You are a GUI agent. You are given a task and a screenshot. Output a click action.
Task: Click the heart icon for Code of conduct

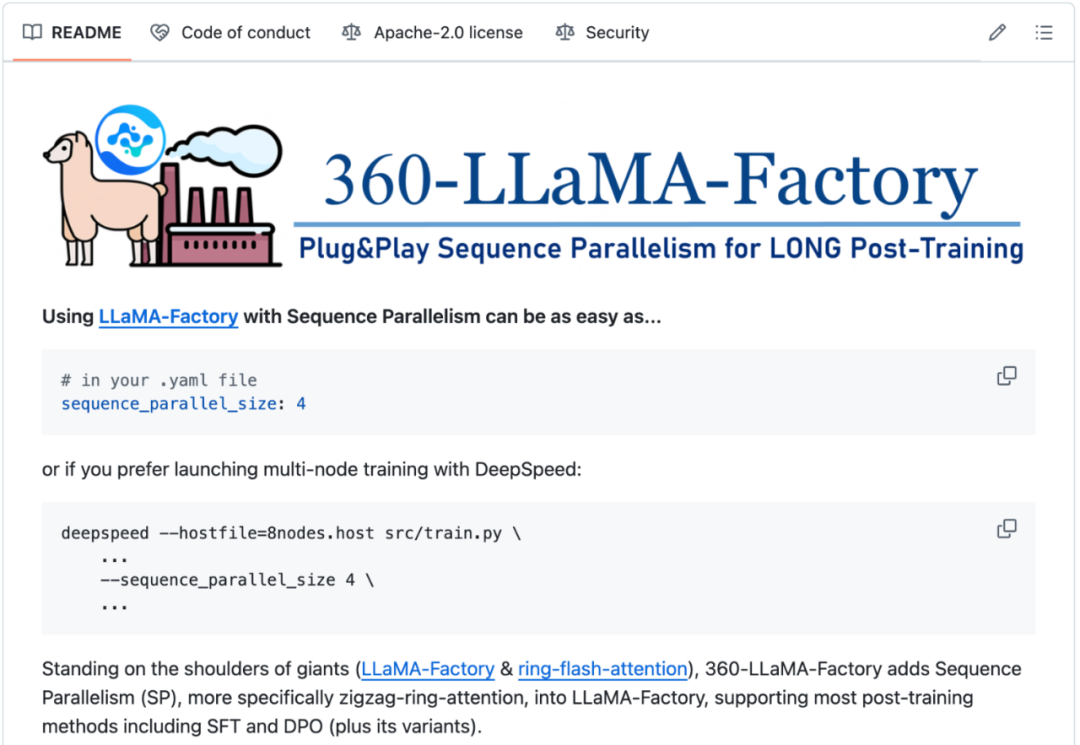click(160, 32)
